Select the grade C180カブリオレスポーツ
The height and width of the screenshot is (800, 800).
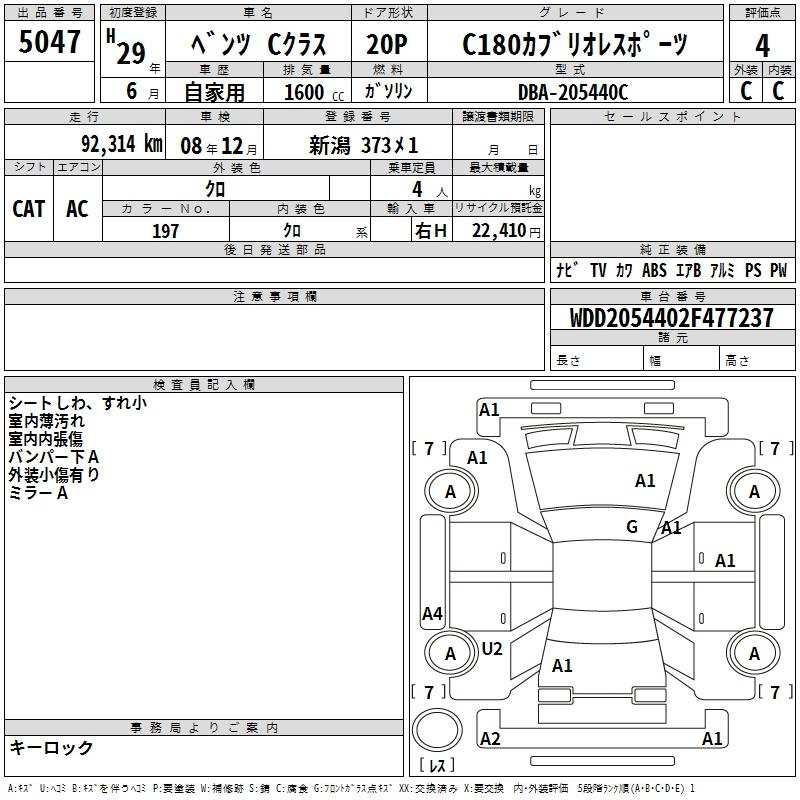coord(575,45)
